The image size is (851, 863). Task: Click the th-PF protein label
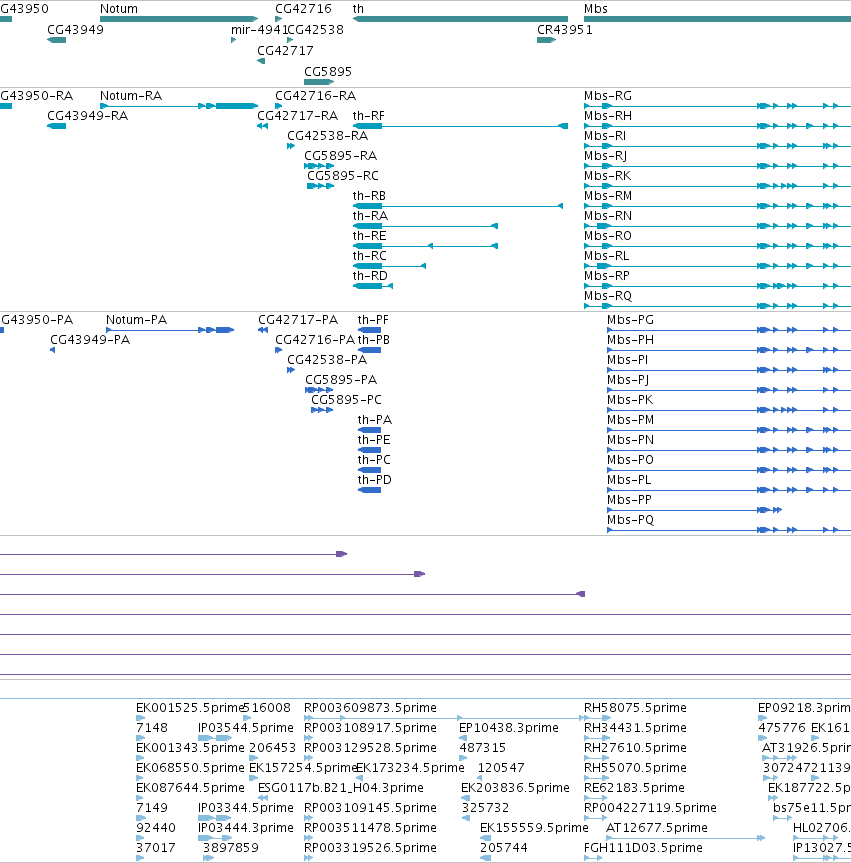coord(373,320)
